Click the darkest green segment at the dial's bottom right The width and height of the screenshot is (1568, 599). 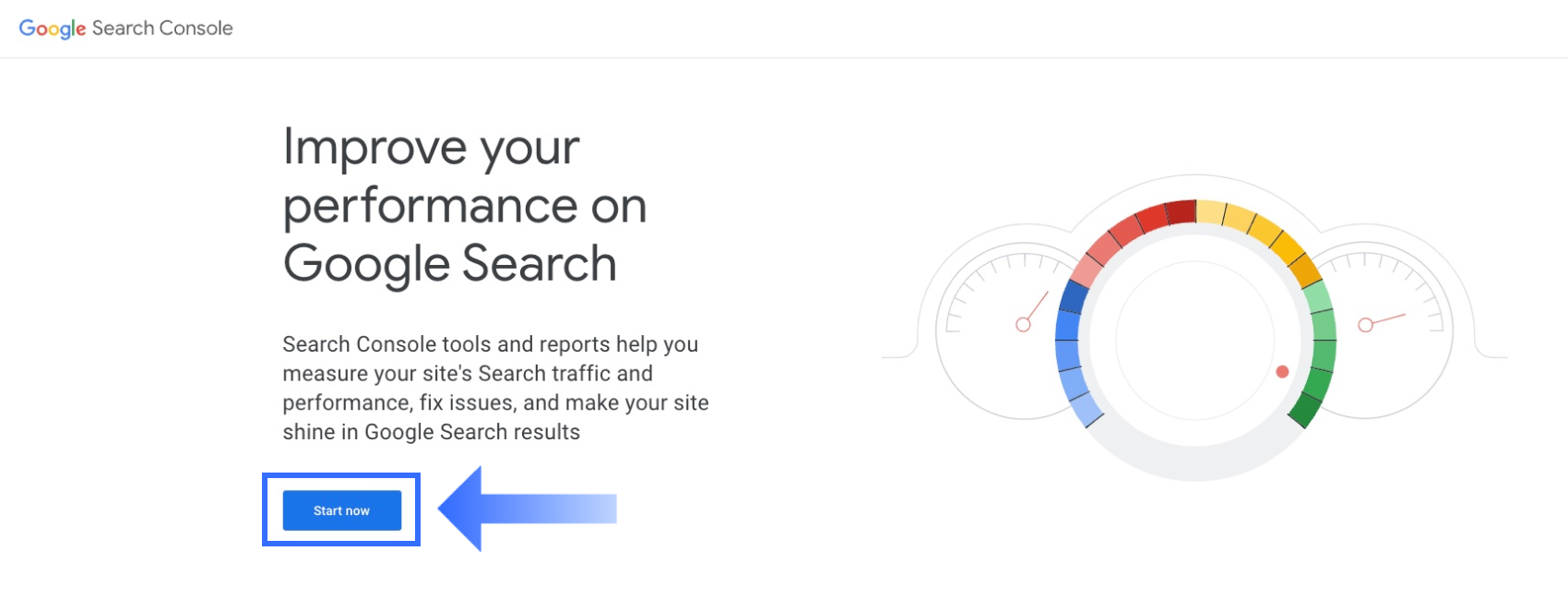1305,409
